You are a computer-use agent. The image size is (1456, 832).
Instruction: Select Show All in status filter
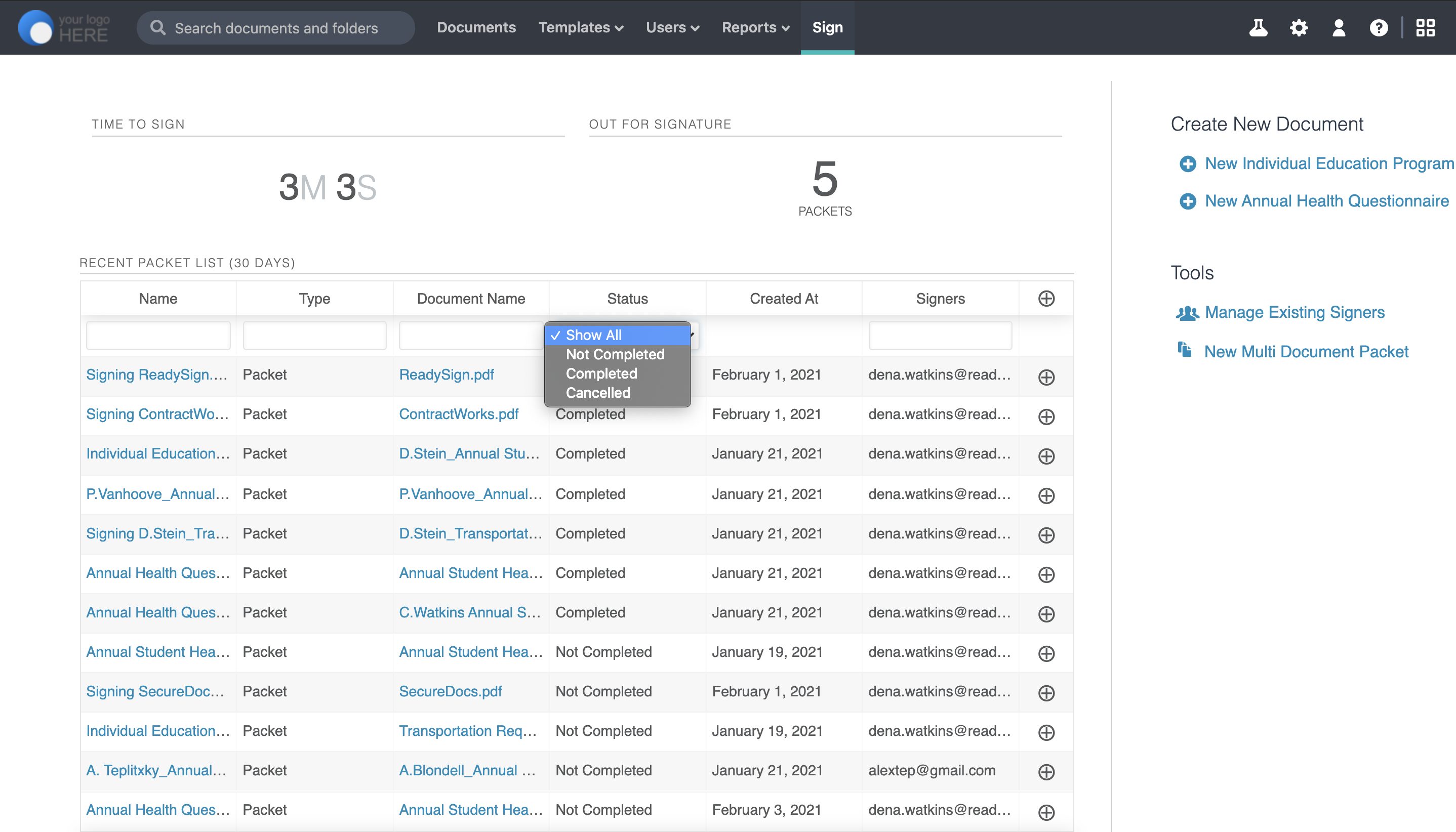coord(618,335)
